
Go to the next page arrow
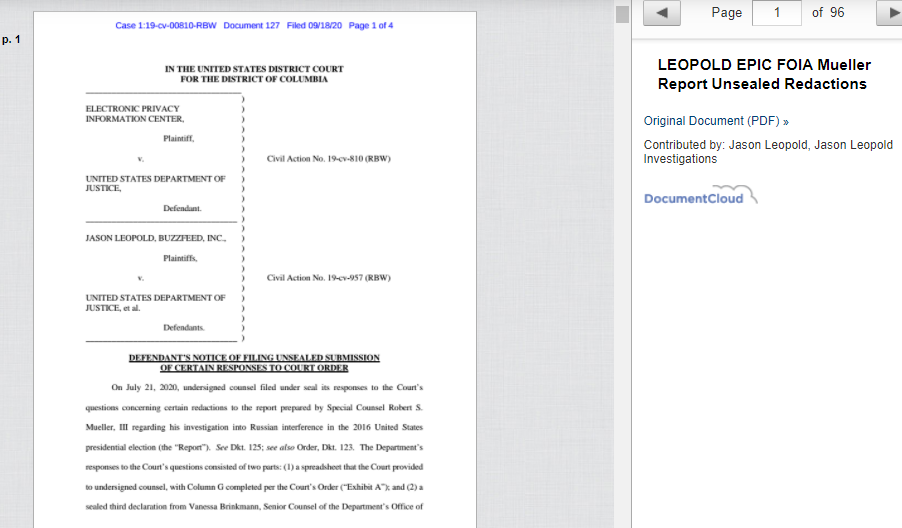point(889,13)
